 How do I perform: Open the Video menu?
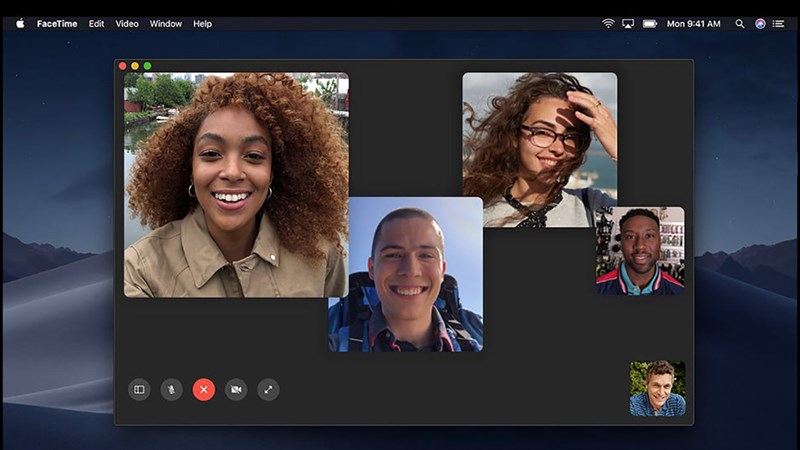[127, 23]
